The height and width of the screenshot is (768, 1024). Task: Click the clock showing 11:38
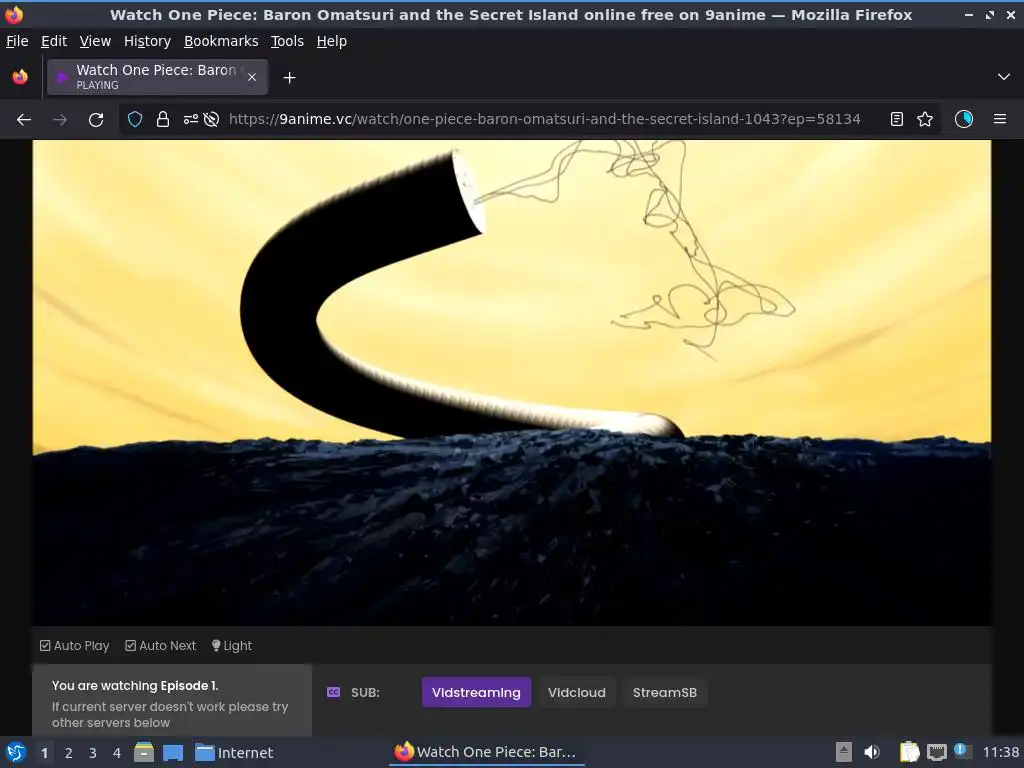click(1000, 752)
